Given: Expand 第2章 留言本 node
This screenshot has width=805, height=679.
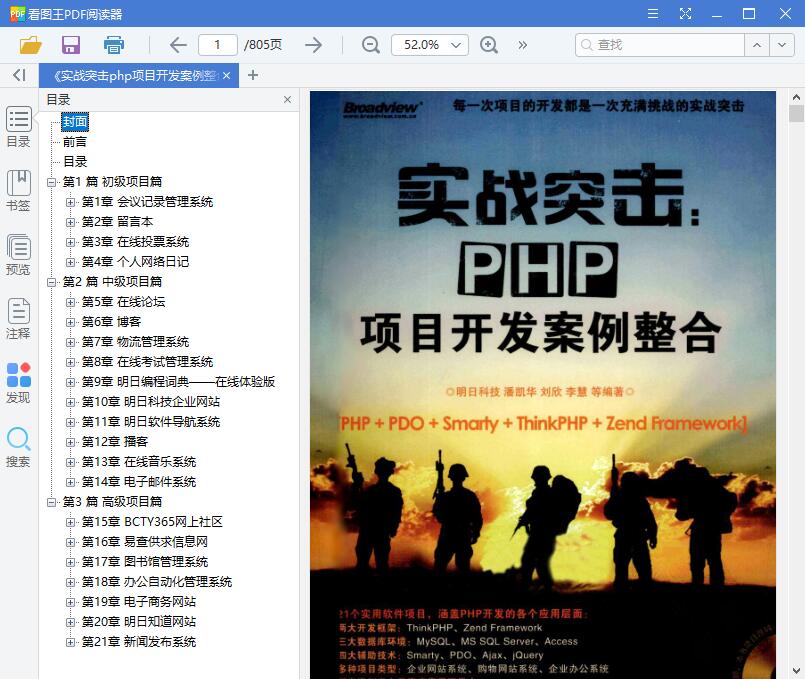Looking at the screenshot, I should click(x=70, y=222).
